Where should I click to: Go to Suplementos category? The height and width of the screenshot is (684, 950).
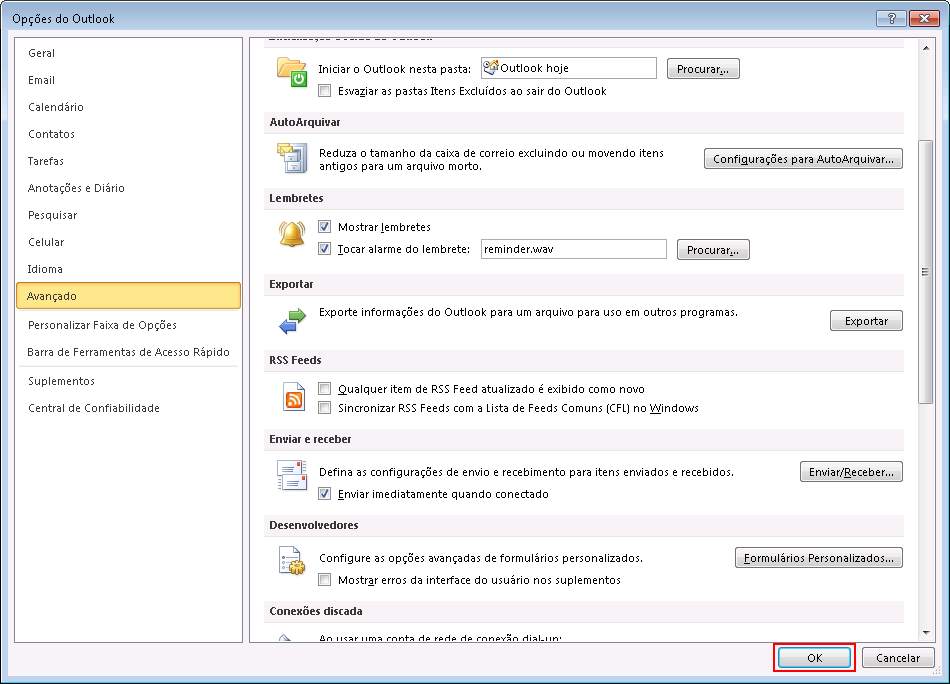(x=128, y=381)
